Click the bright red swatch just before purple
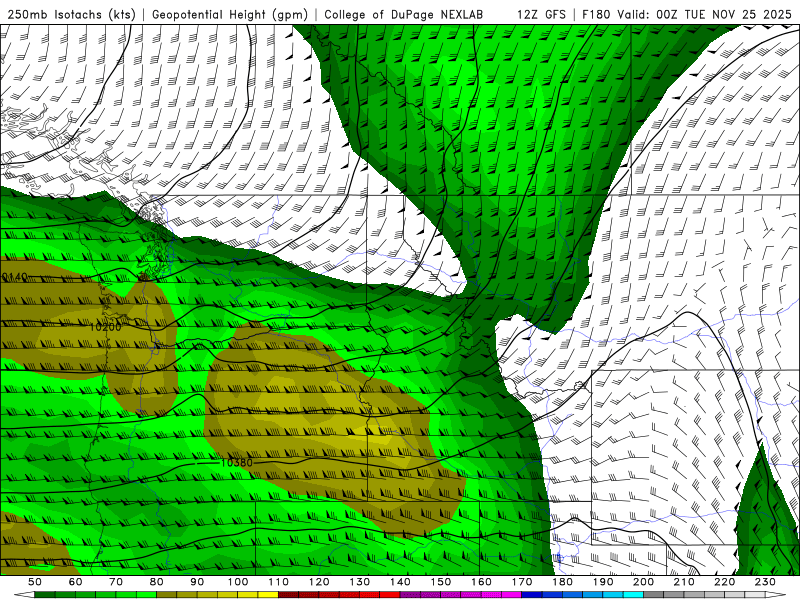Viewport: 800px width, 600px height. 390,595
